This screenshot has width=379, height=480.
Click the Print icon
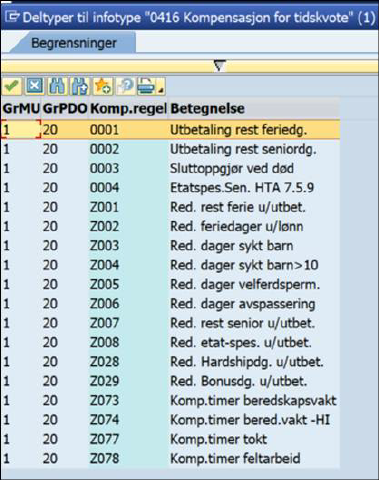[147, 86]
